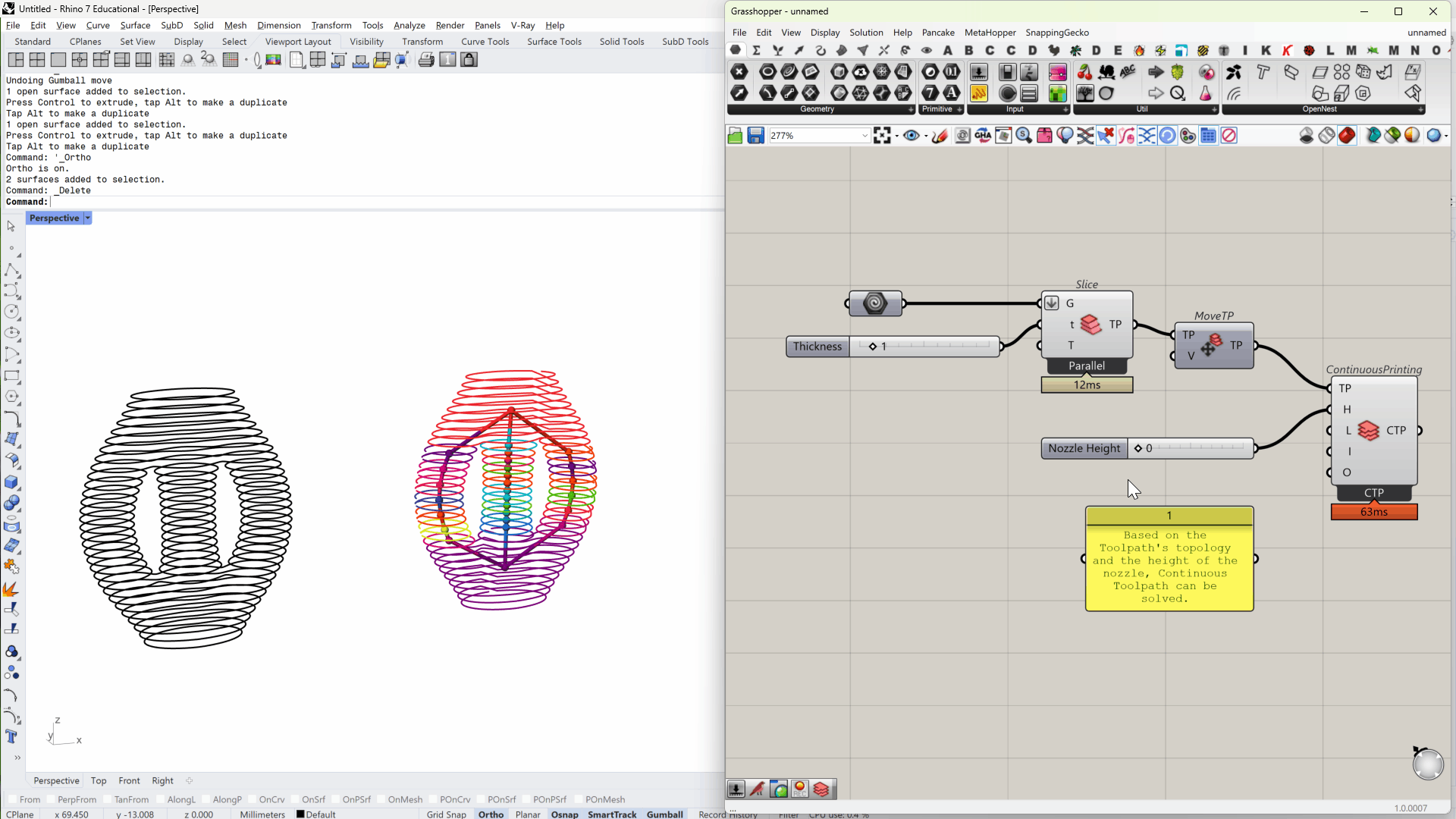Click the Parallel button under the Slice component

[x=1086, y=366]
